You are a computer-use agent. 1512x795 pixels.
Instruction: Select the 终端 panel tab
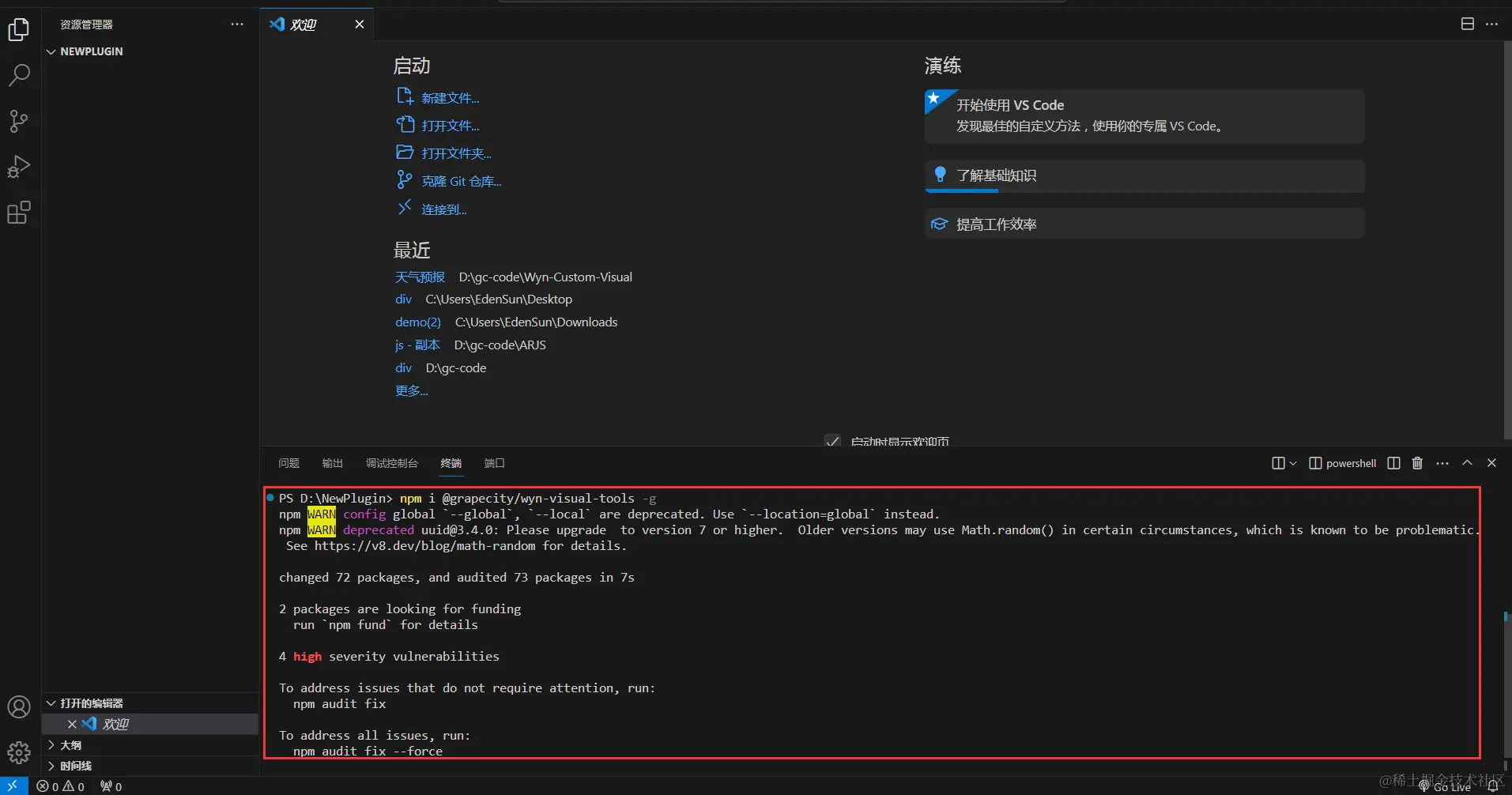click(x=451, y=463)
